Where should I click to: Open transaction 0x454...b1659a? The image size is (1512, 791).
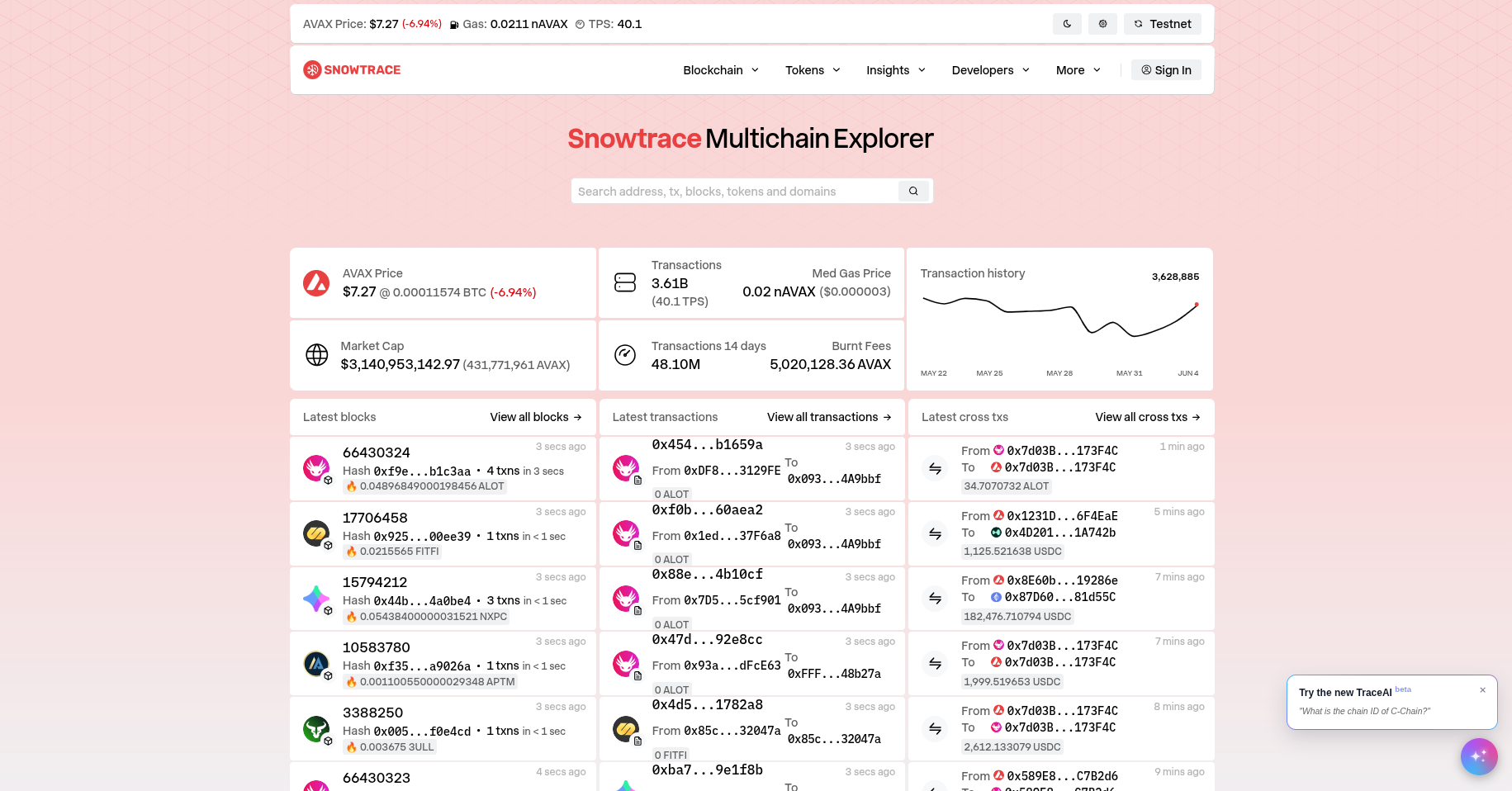click(x=708, y=445)
